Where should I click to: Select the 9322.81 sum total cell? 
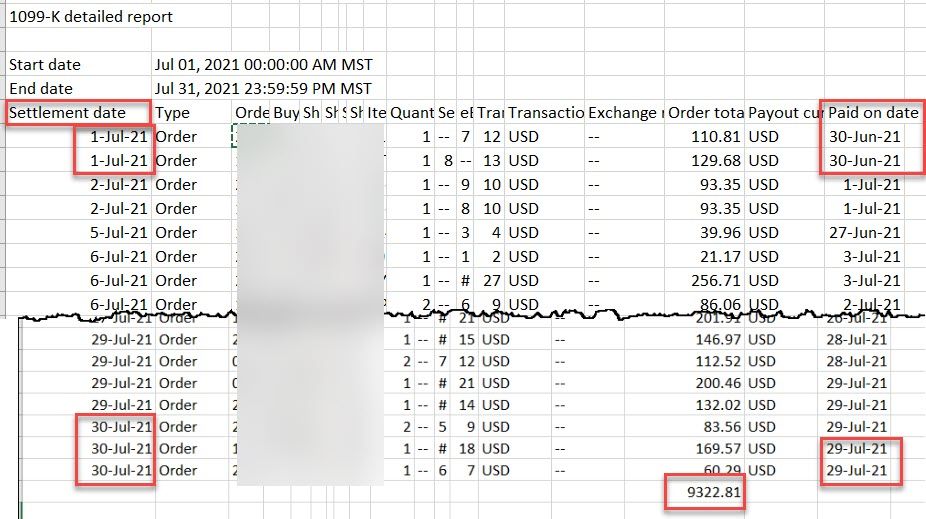coord(706,493)
